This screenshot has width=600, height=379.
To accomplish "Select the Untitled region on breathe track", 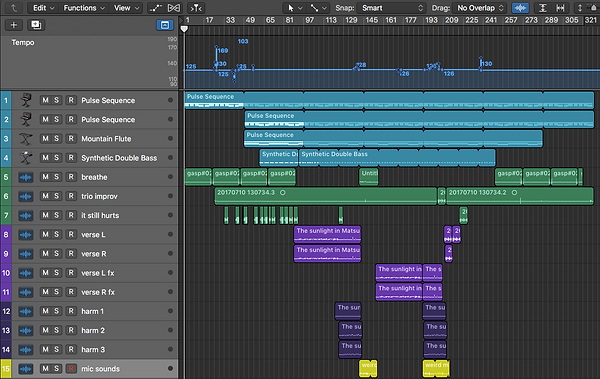I will point(368,177).
